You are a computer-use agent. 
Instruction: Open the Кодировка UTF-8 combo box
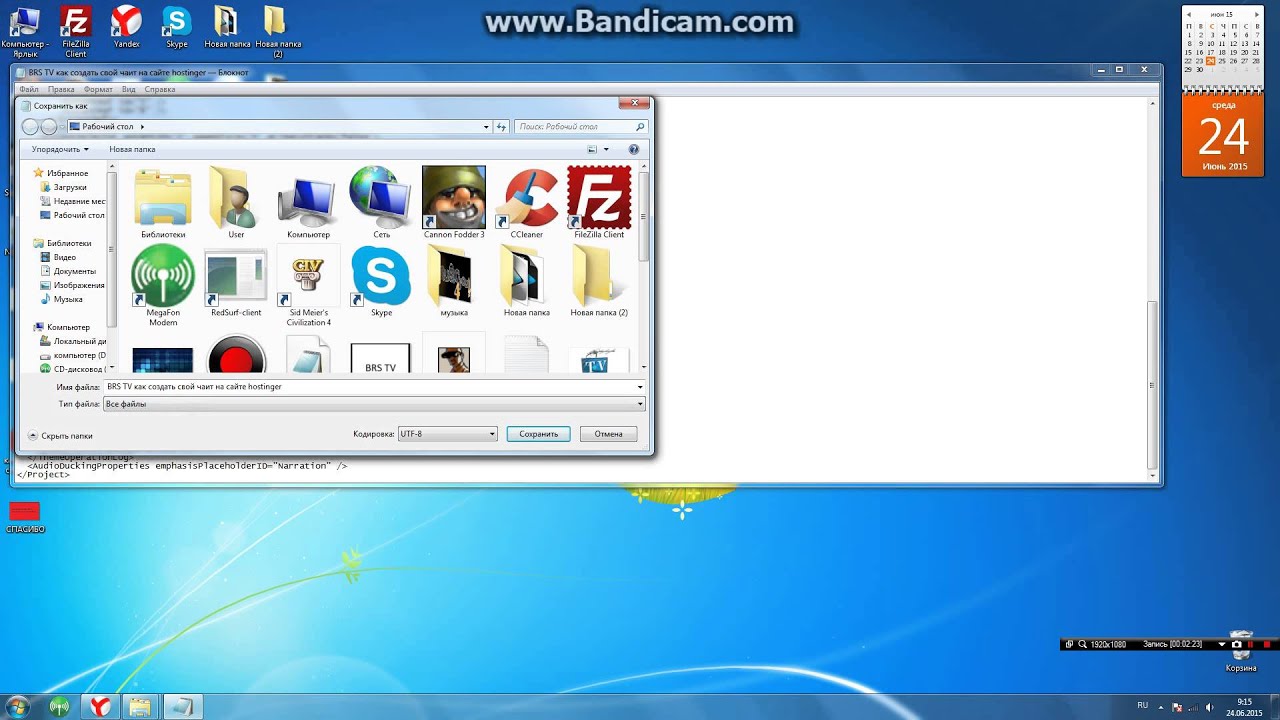tap(447, 434)
